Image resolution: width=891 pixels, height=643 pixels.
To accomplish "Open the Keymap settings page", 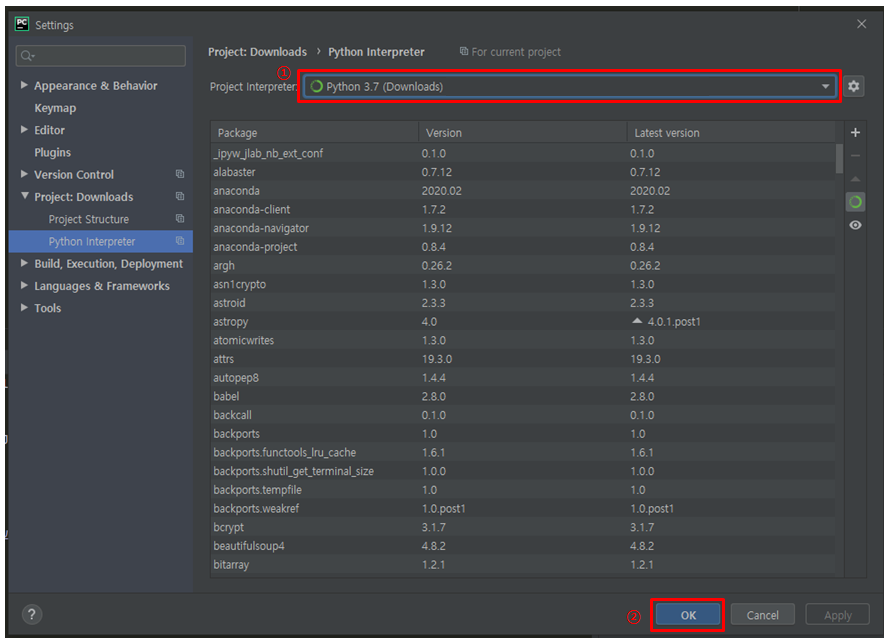I will tap(55, 108).
